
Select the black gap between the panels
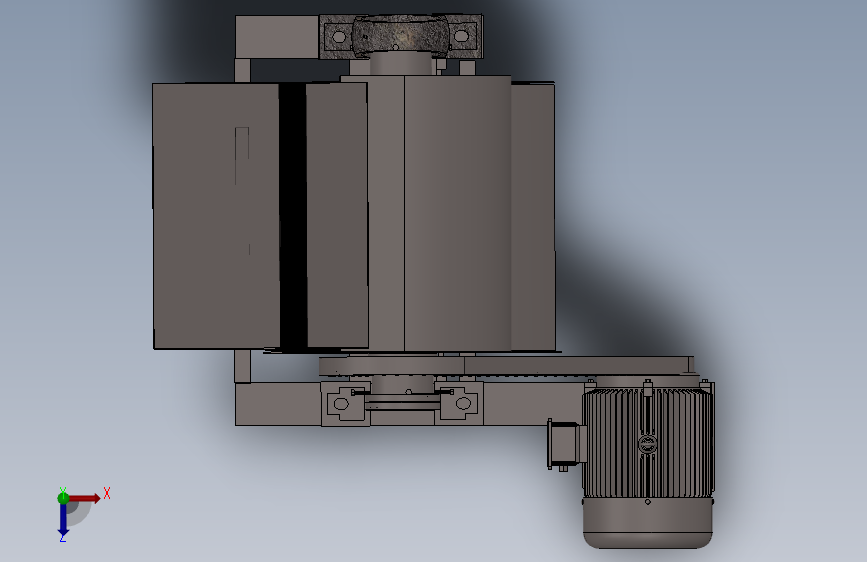[293, 216]
